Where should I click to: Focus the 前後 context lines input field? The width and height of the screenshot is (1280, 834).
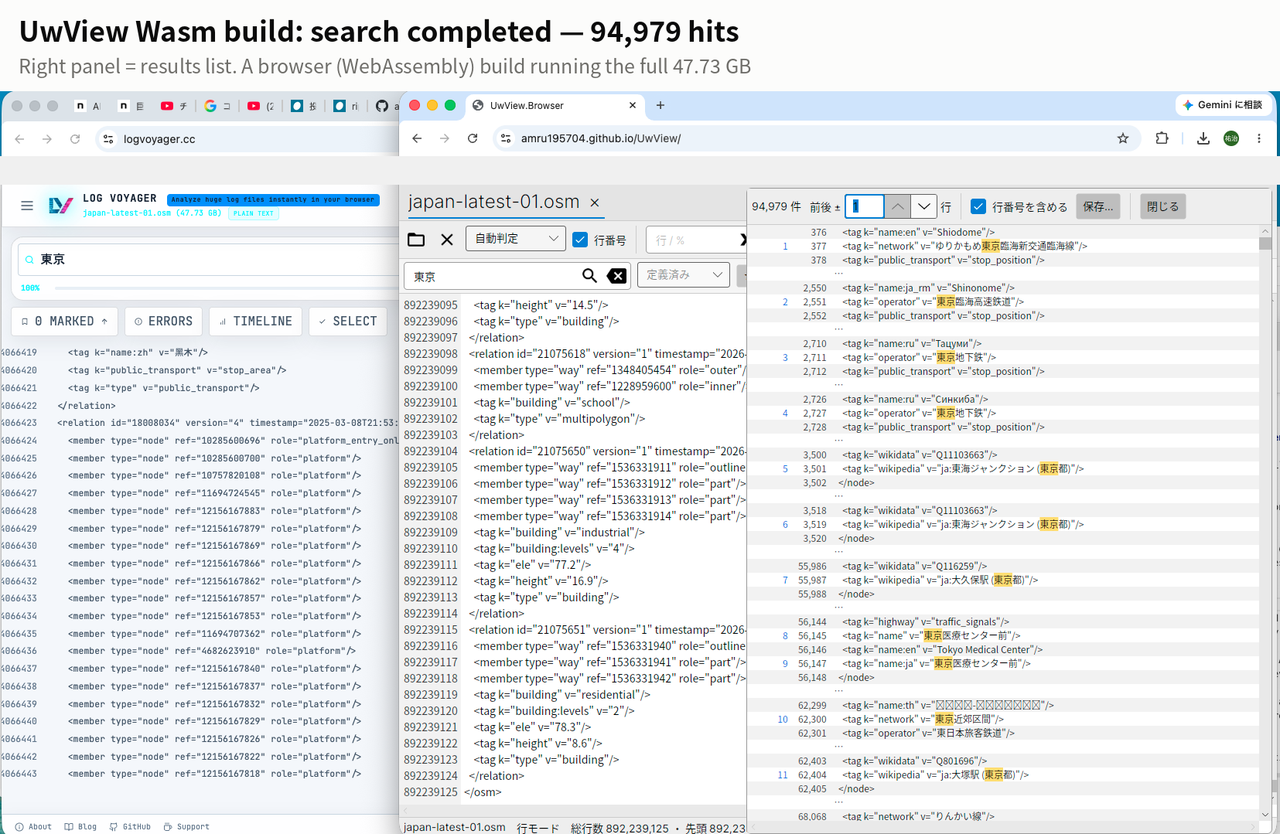coord(865,207)
